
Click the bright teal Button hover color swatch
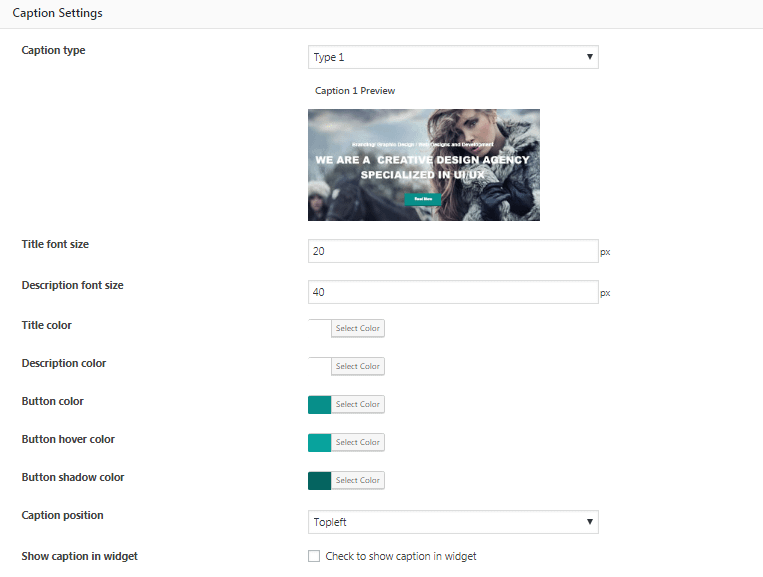click(320, 442)
